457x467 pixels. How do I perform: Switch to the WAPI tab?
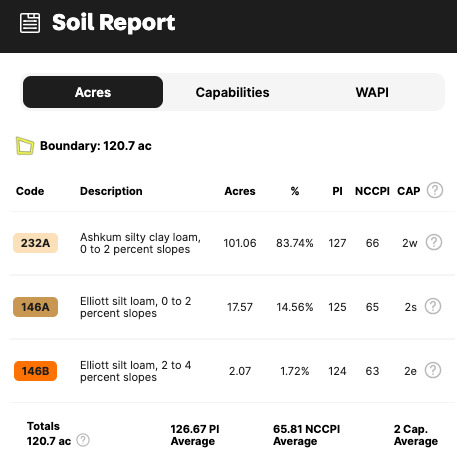tap(372, 92)
